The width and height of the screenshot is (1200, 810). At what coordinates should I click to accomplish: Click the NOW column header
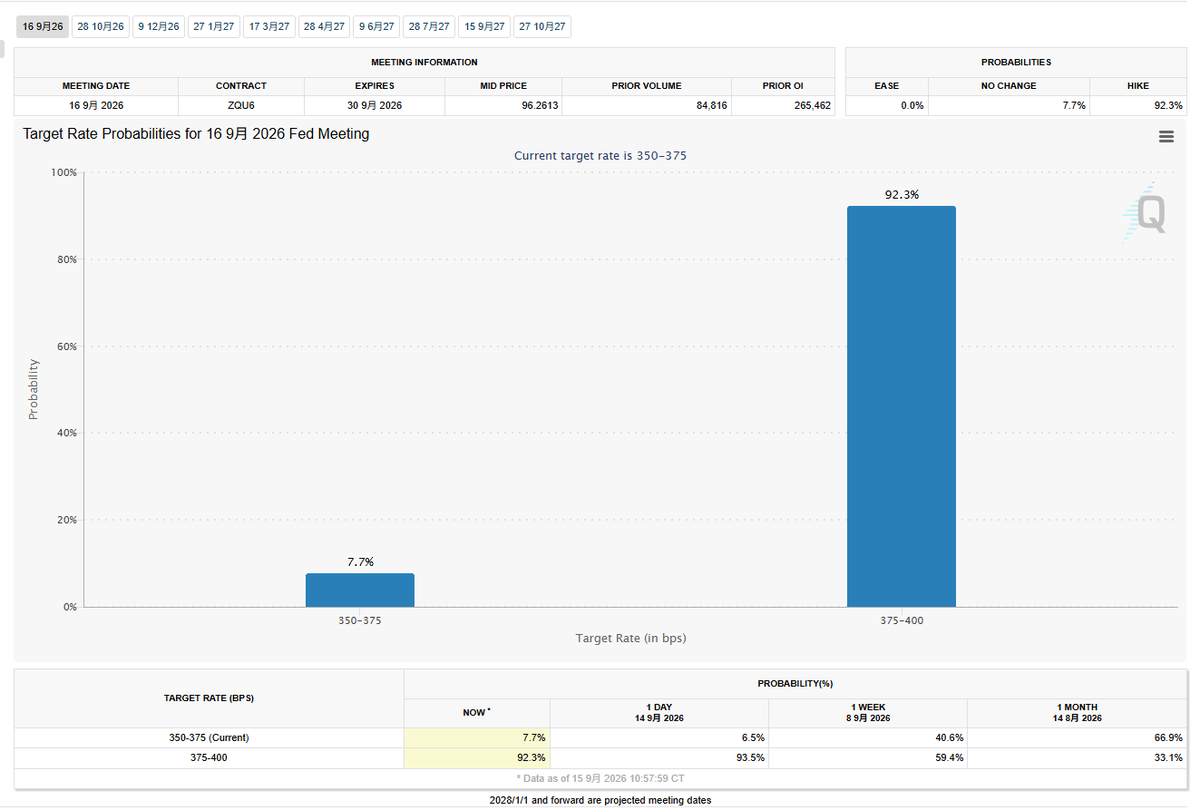476,713
